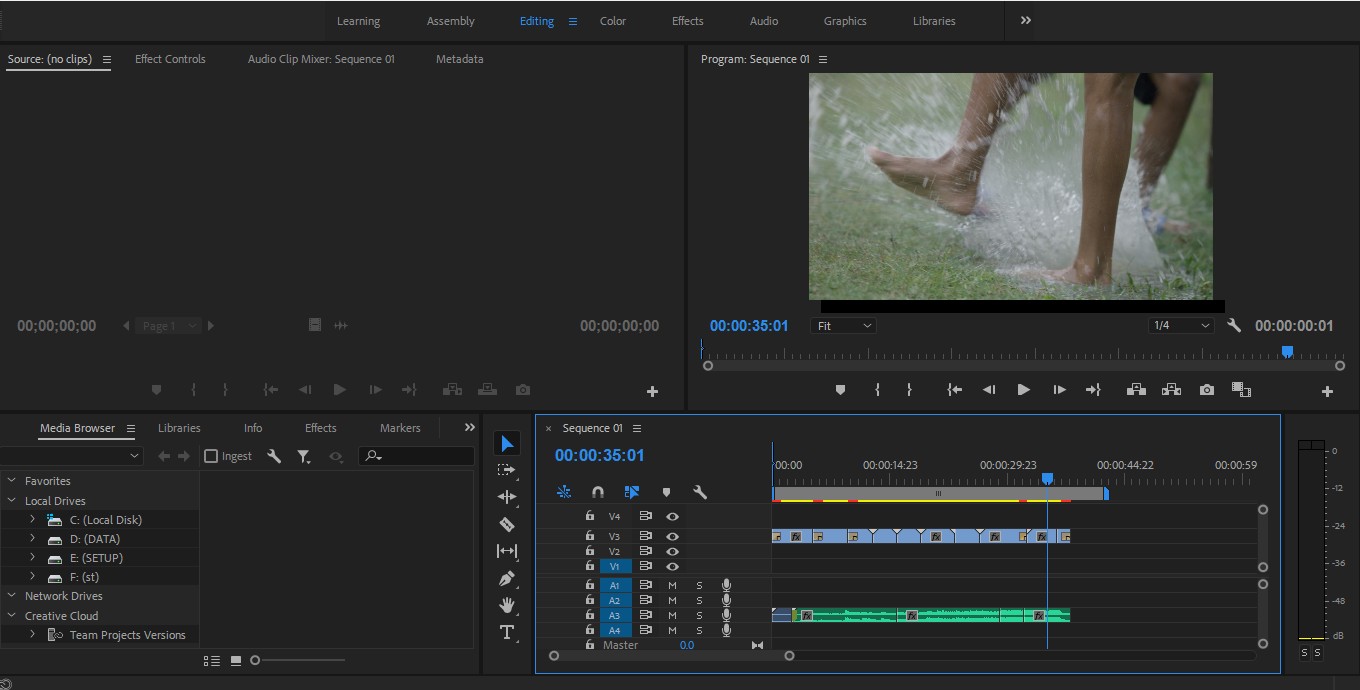Click Go to In in Program monitor
Image resolution: width=1360 pixels, height=690 pixels.
(954, 390)
